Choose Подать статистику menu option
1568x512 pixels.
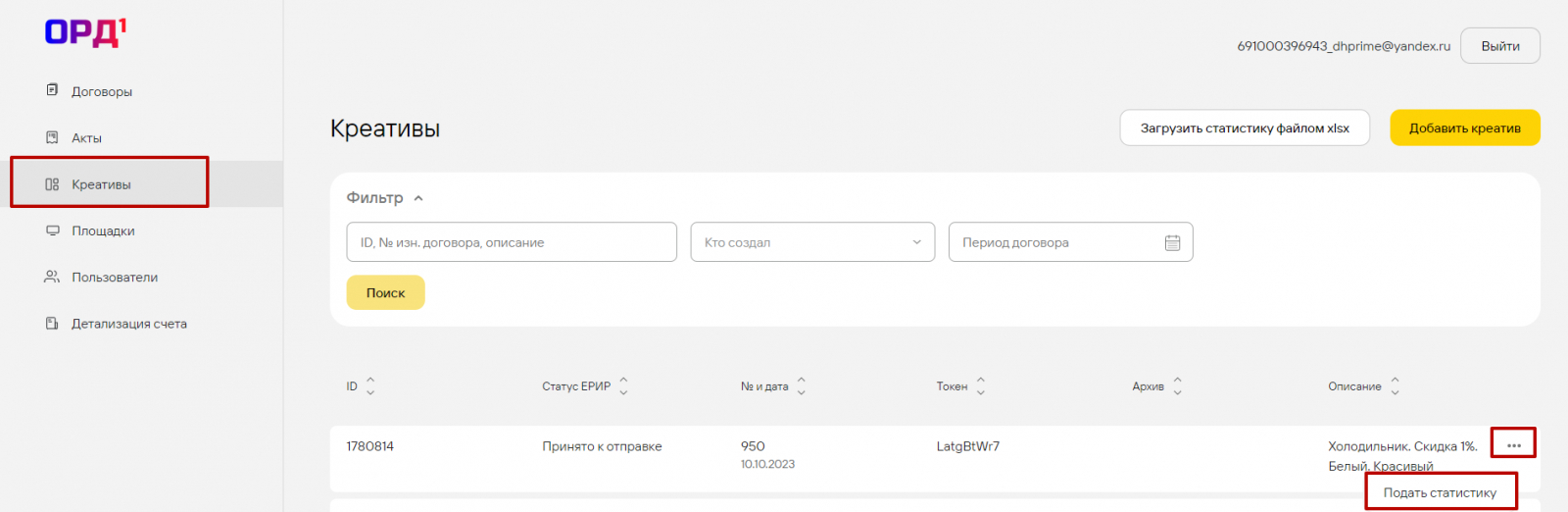[1440, 492]
